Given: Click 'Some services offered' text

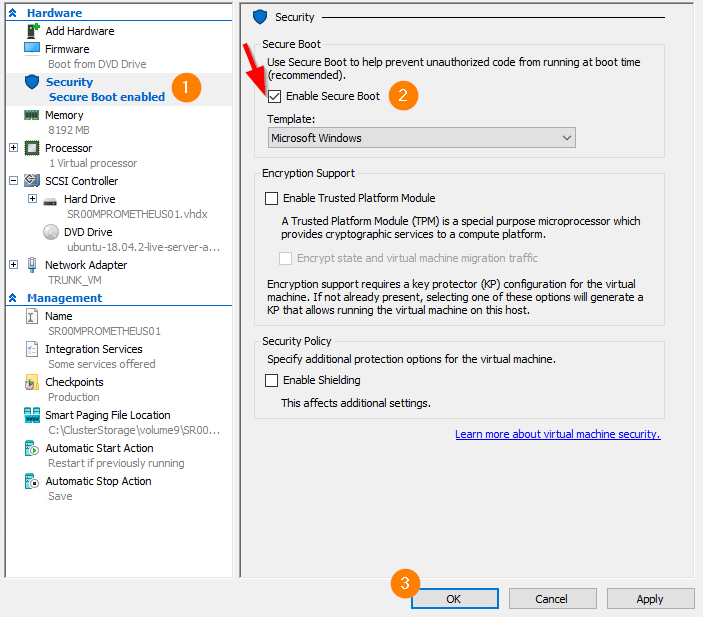Looking at the screenshot, I should click(102, 364).
